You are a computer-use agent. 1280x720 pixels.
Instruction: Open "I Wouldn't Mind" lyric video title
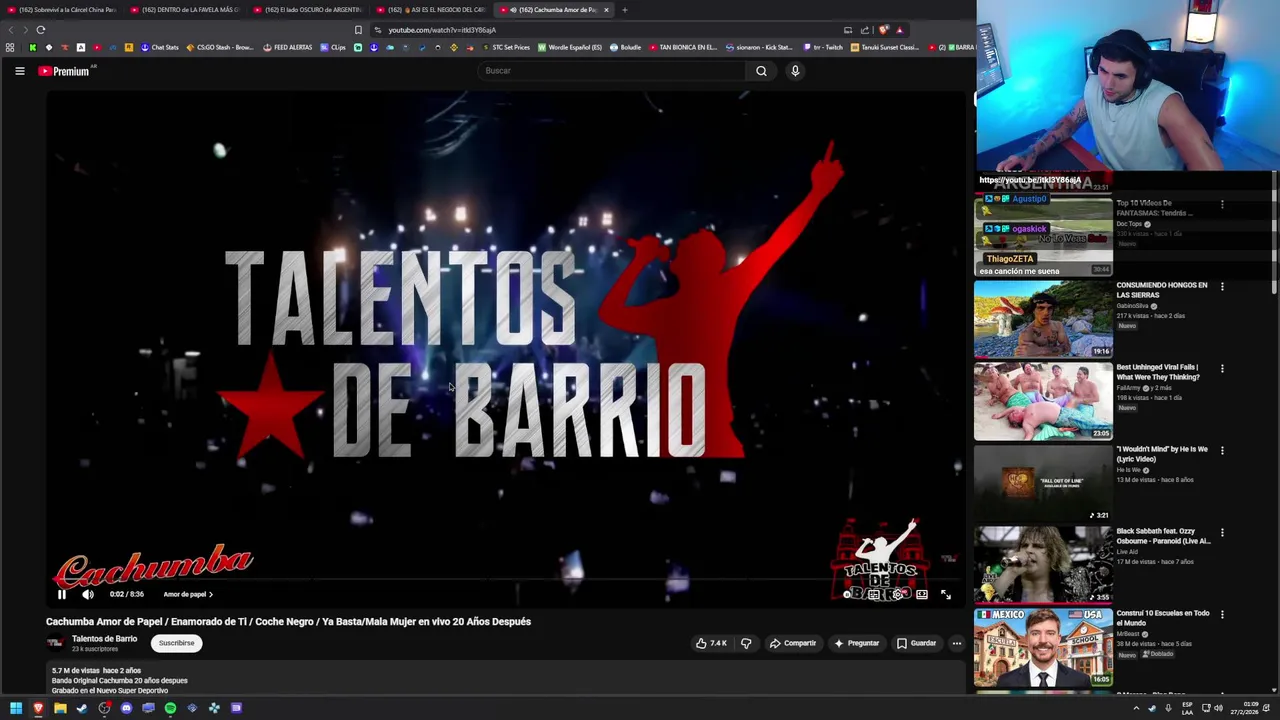tap(1162, 454)
